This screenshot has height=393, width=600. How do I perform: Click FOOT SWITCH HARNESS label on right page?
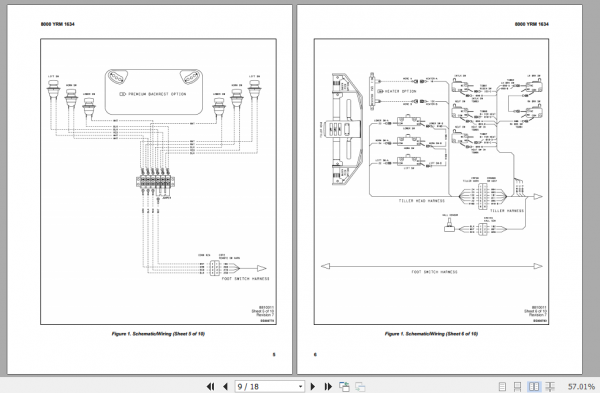(x=434, y=272)
